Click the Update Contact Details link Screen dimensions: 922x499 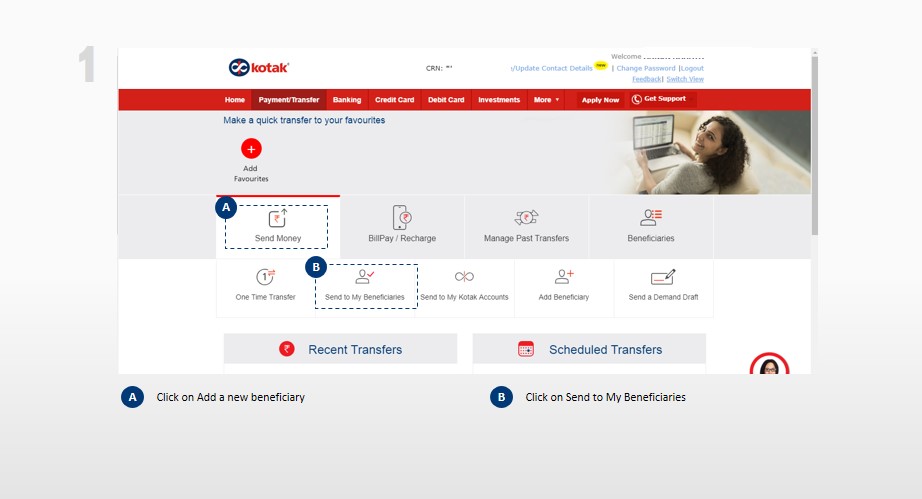tap(552, 68)
